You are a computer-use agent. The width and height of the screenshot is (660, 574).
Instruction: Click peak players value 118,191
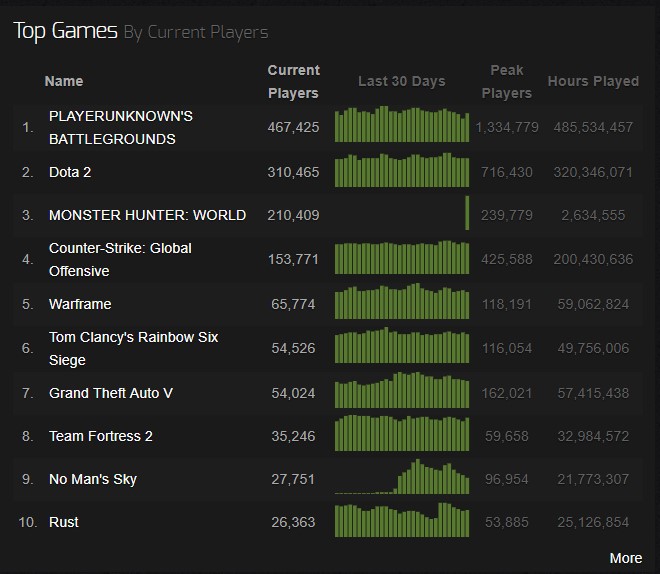click(x=507, y=304)
